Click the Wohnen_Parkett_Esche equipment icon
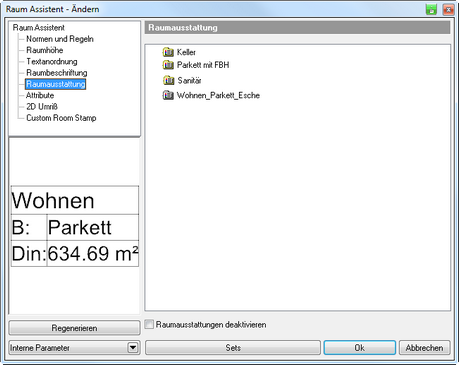The image size is (459, 365). pyautogui.click(x=168, y=95)
